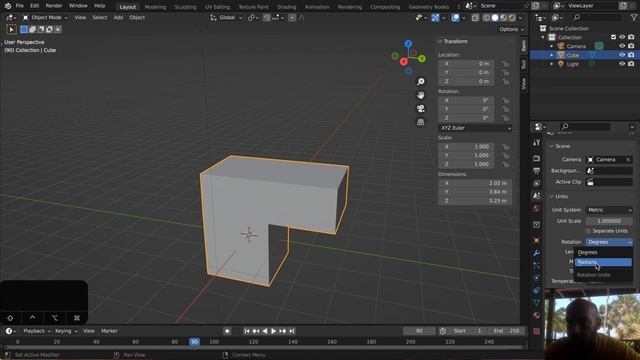
Task: Clear the Camera field with X
Action: tap(628, 160)
